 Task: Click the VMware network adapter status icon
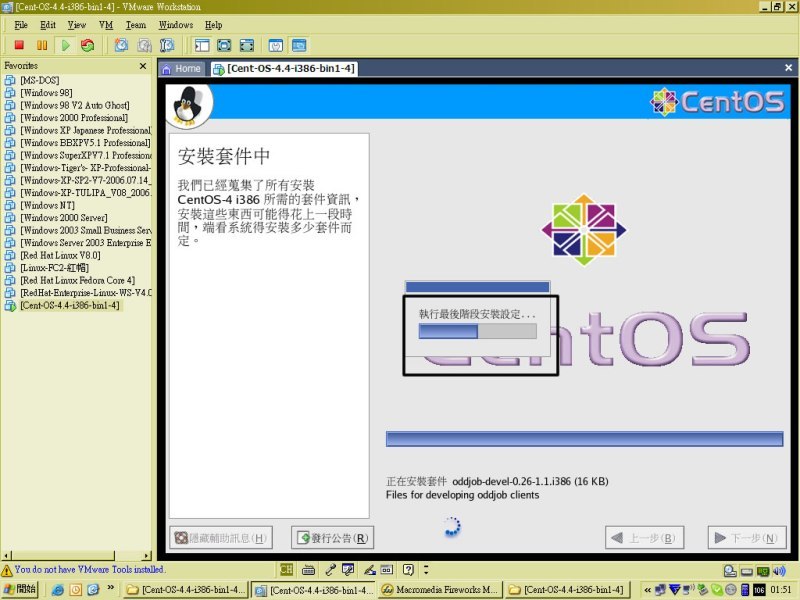pyautogui.click(x=763, y=571)
